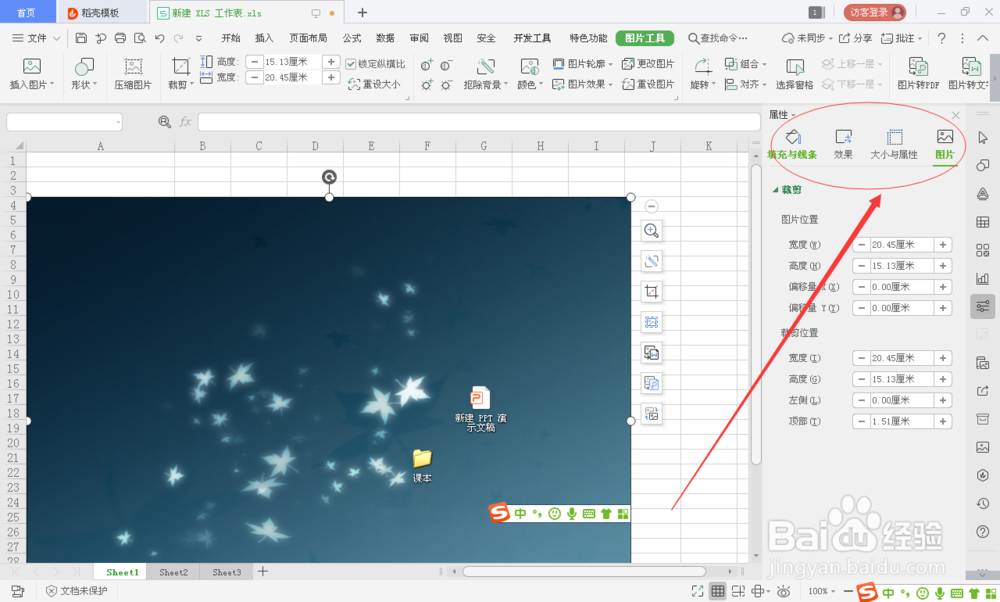The height and width of the screenshot is (602, 1000).
Task: Open the Insert (插入) ribbon tab
Action: [x=264, y=38]
